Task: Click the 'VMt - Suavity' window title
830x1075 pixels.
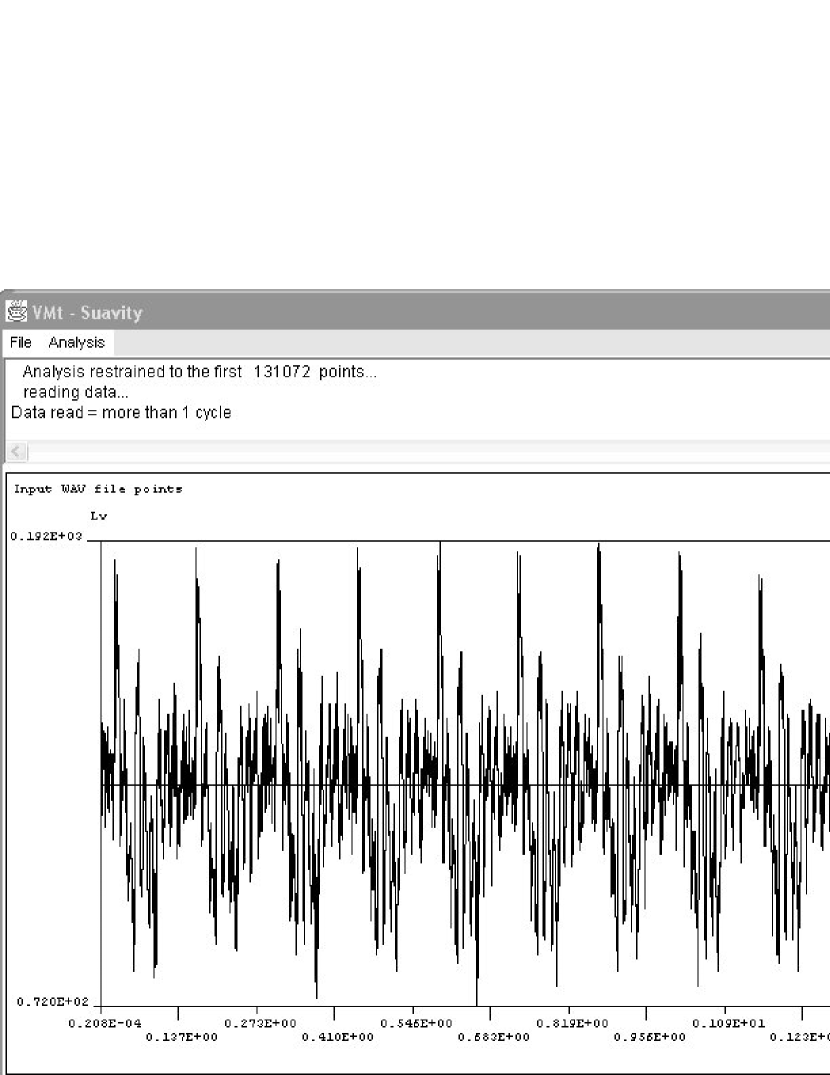Action: pos(87,313)
